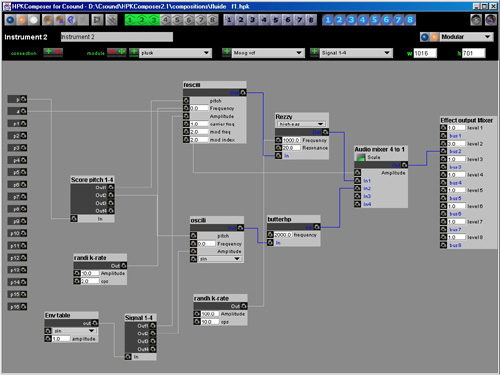Click the orange round button in top toolbar
Image resolution: width=500 pixels, height=375 pixels.
[22, 20]
